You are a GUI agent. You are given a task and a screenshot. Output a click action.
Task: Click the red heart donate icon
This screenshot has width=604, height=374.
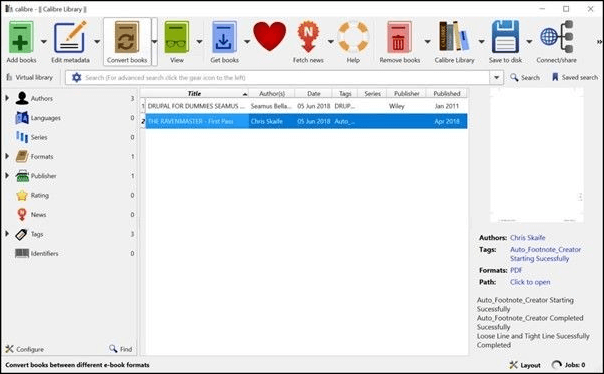coord(270,37)
